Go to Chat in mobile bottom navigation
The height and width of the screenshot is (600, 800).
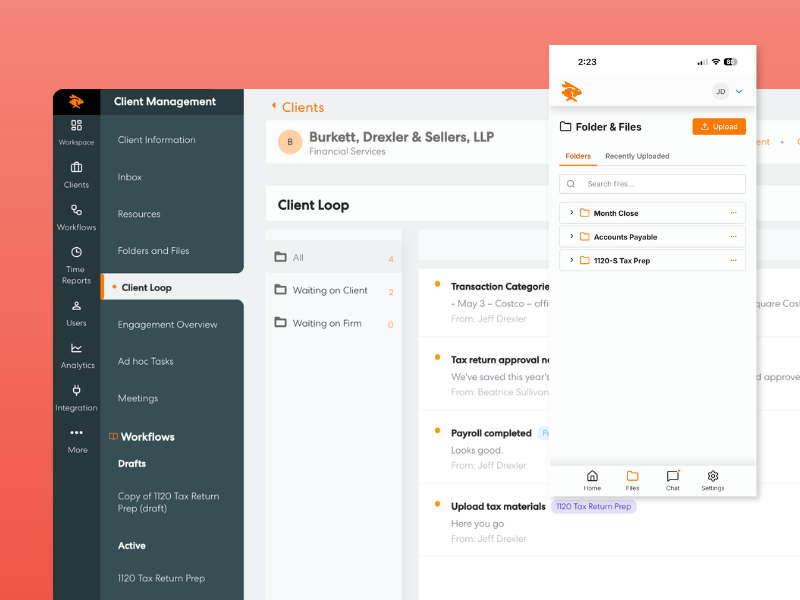pos(672,480)
